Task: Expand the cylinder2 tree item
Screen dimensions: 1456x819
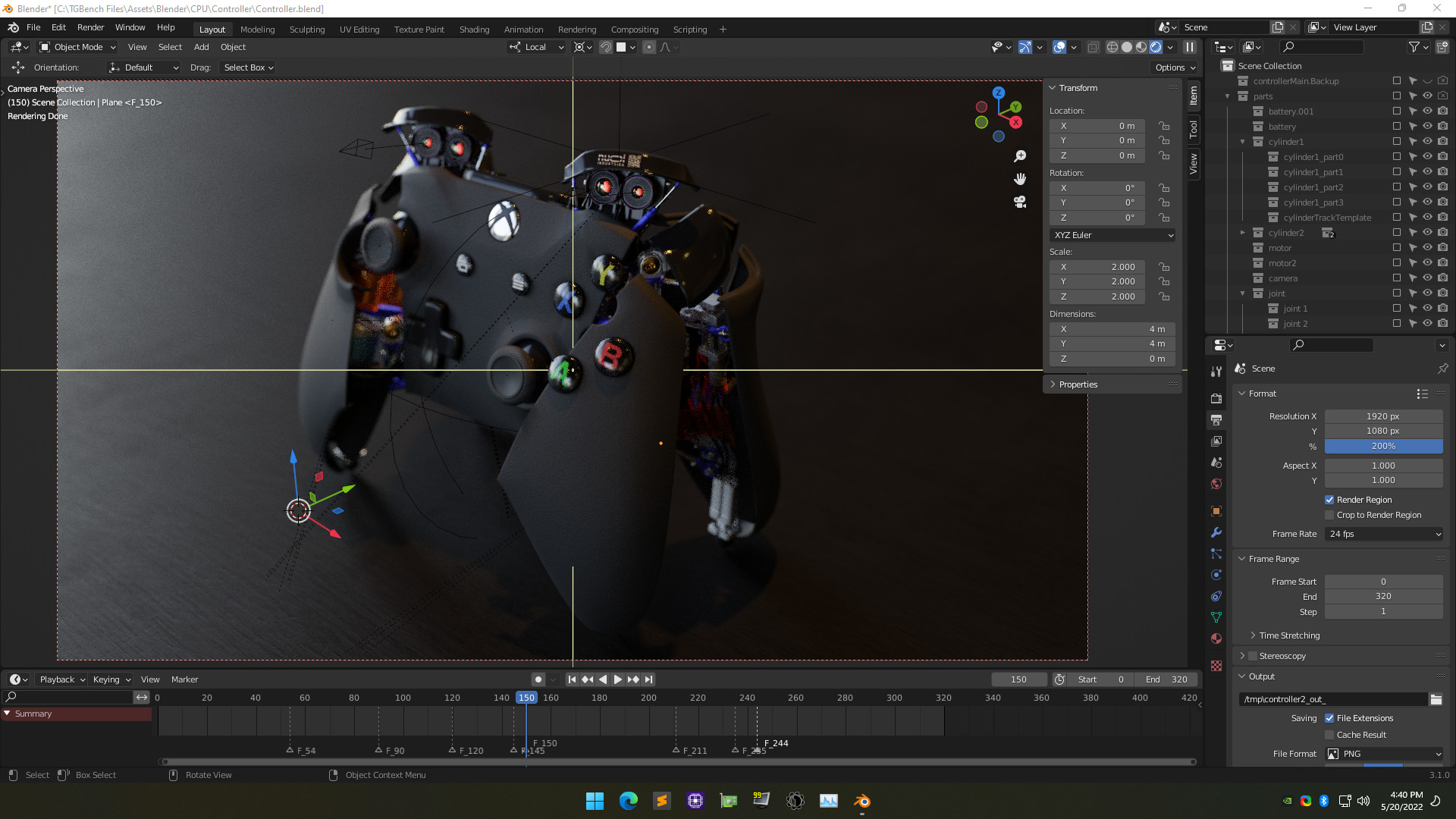Action: click(x=1242, y=233)
